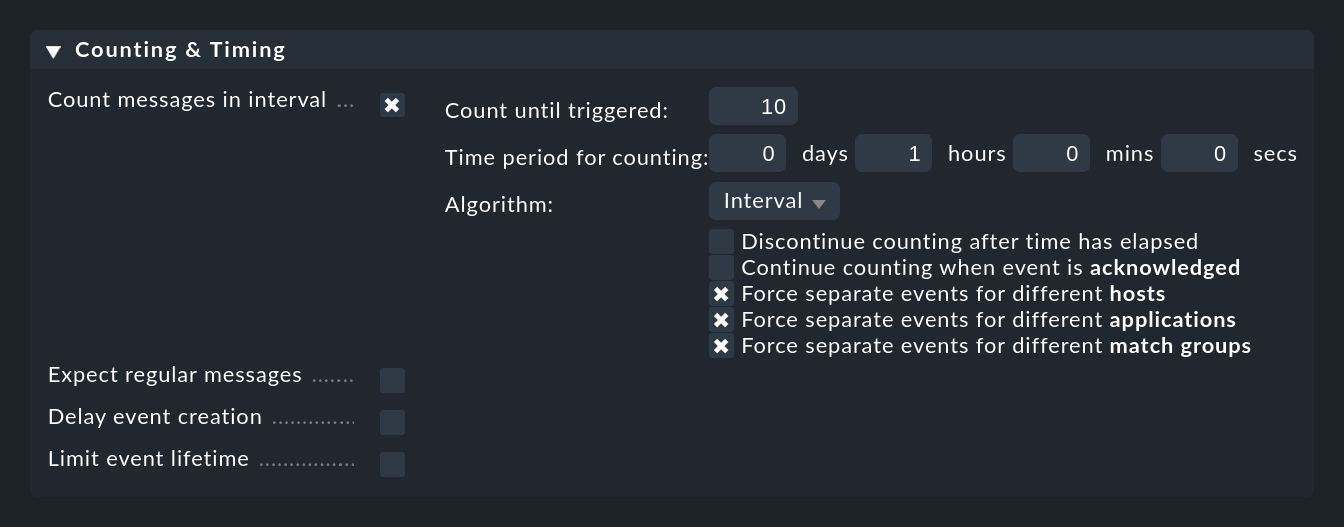Check Continue counting when event is acknowledged
This screenshot has width=1344, height=527.
[x=721, y=267]
